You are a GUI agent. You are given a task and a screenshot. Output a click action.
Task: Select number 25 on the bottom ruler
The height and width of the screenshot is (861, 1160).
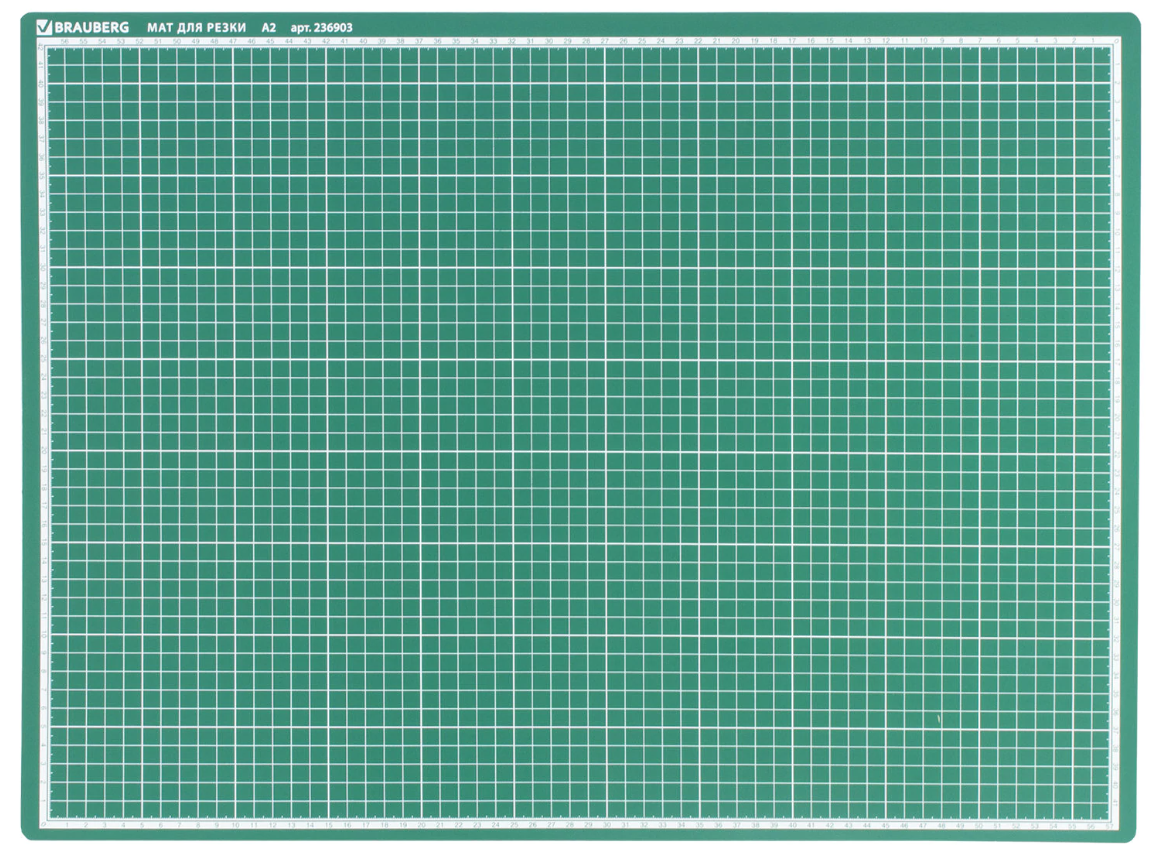(x=514, y=825)
